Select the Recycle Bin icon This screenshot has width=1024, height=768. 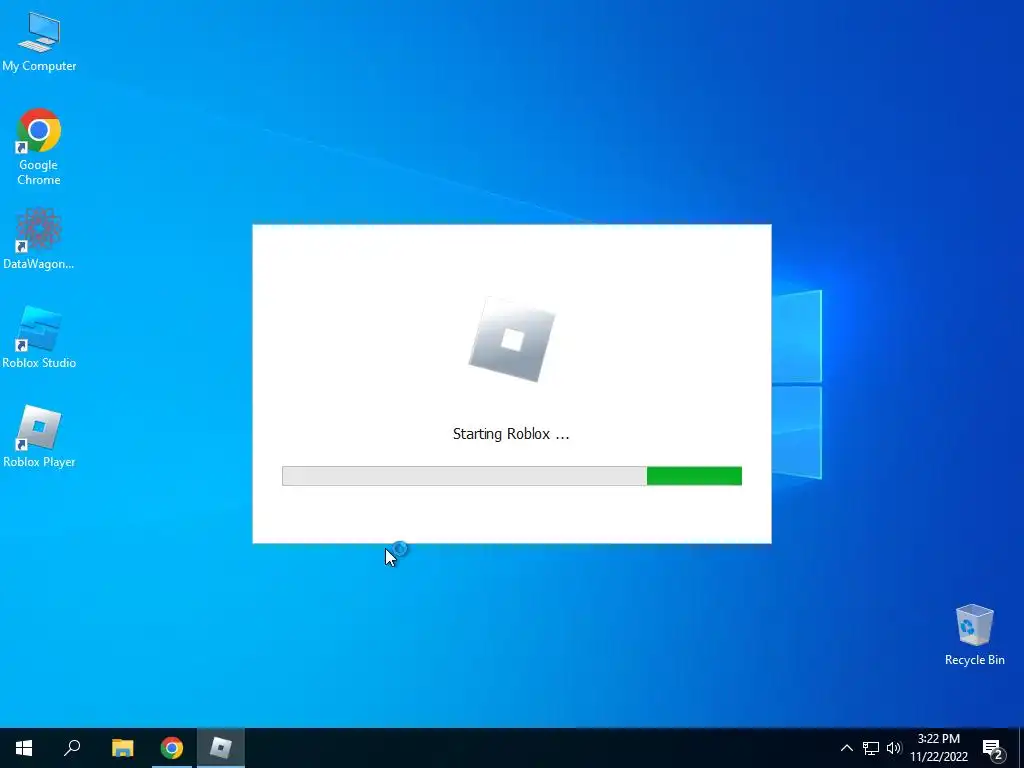[974, 635]
